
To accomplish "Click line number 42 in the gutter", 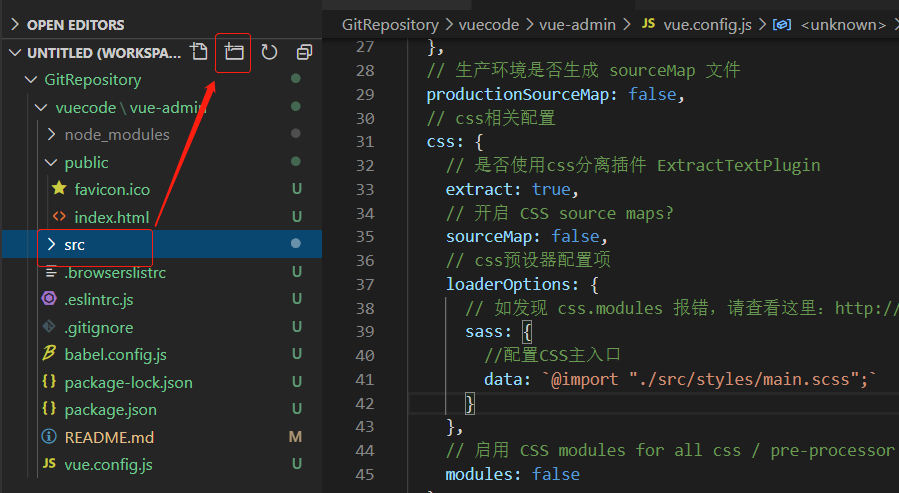I will pyautogui.click(x=365, y=404).
